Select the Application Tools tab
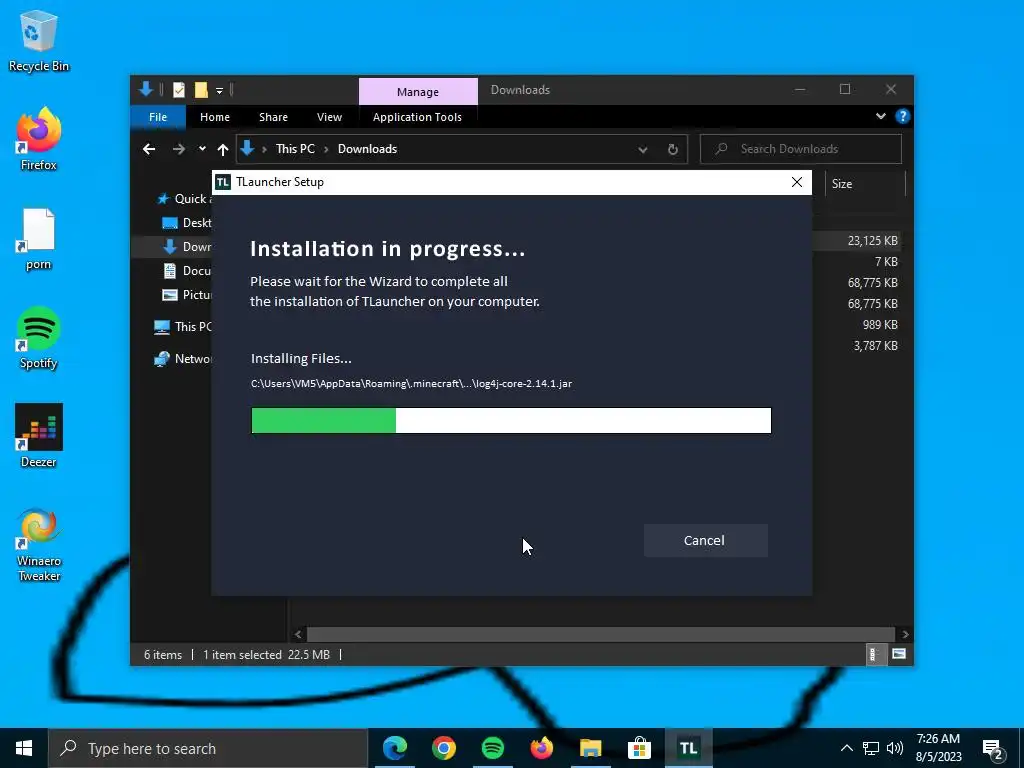 417,117
